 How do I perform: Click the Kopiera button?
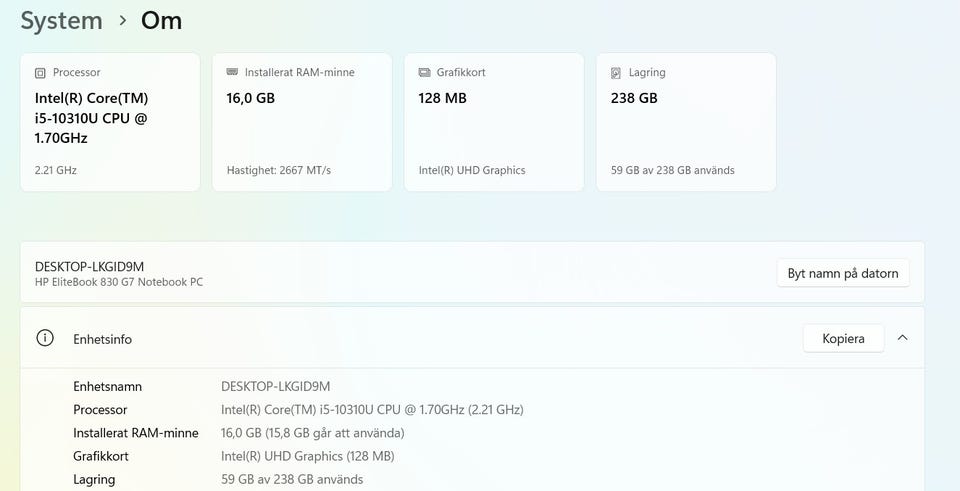844,339
